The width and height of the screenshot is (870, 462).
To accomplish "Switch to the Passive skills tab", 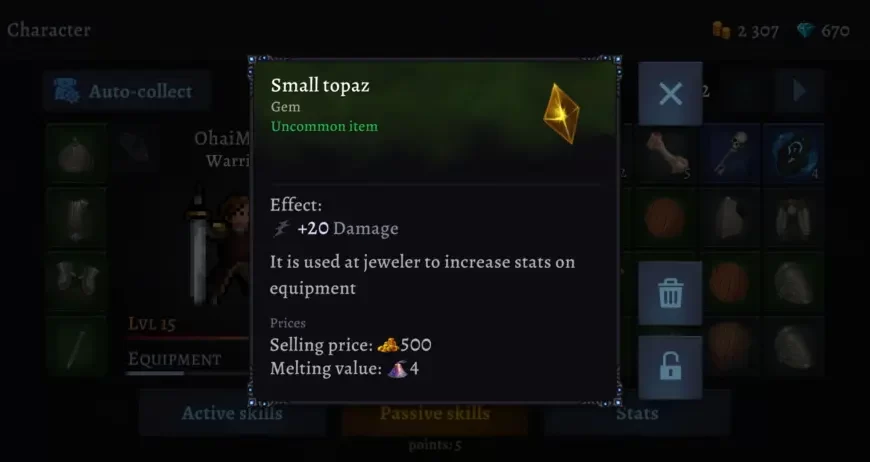I will point(435,413).
